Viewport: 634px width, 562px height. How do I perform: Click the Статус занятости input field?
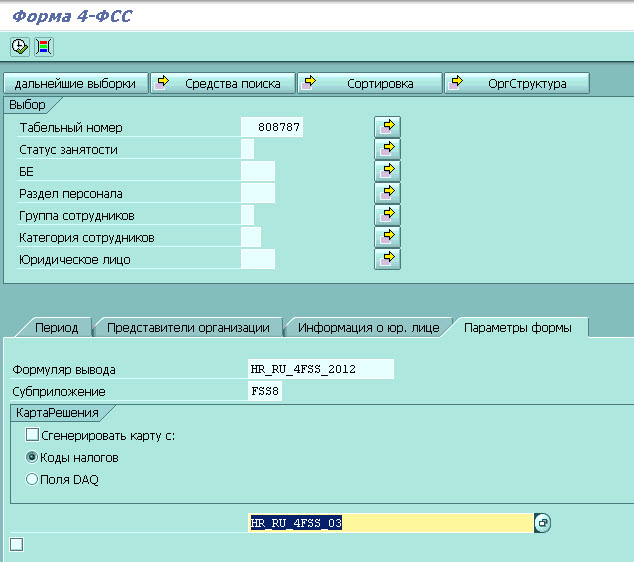pos(247,149)
